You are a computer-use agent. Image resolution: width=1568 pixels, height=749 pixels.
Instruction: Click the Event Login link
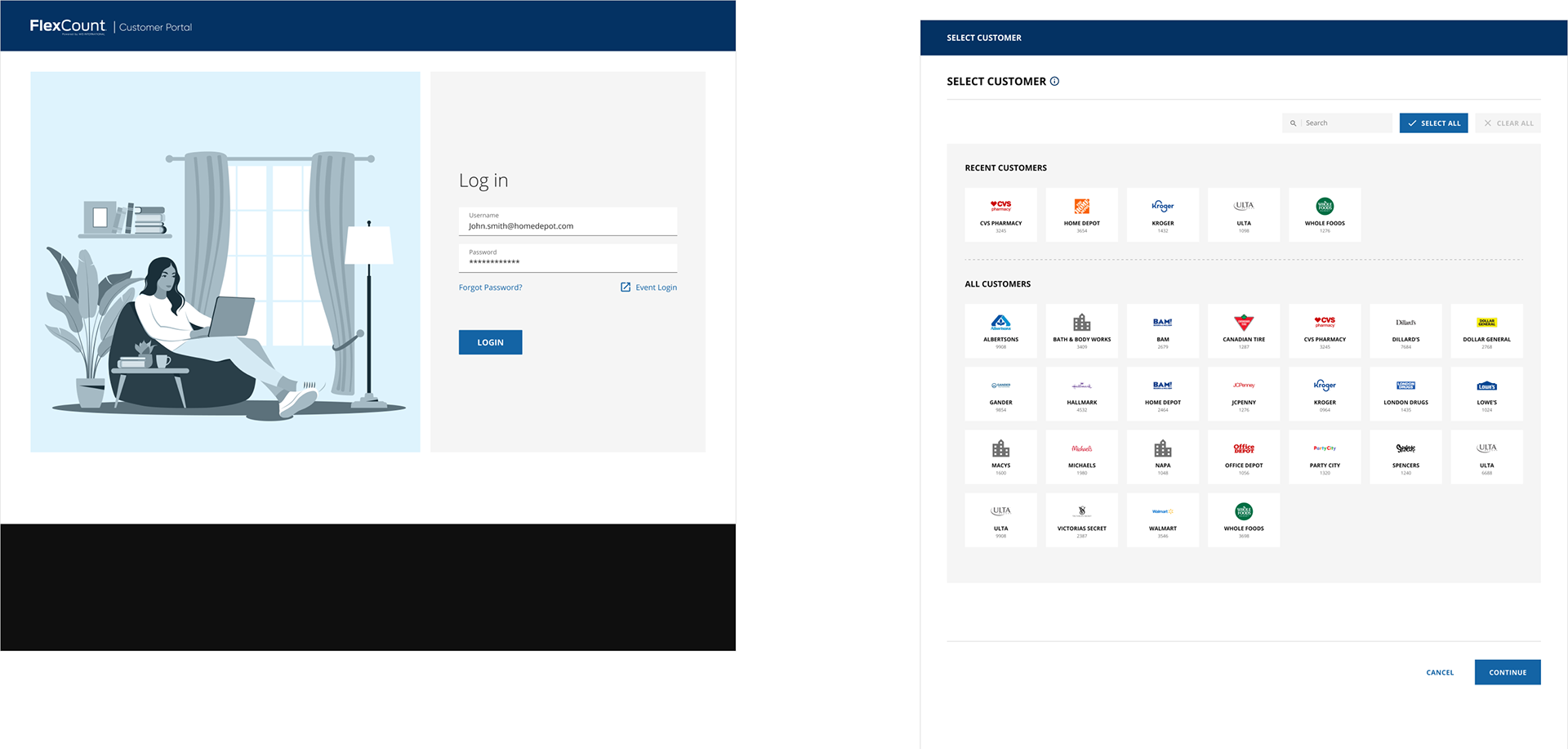tap(656, 288)
